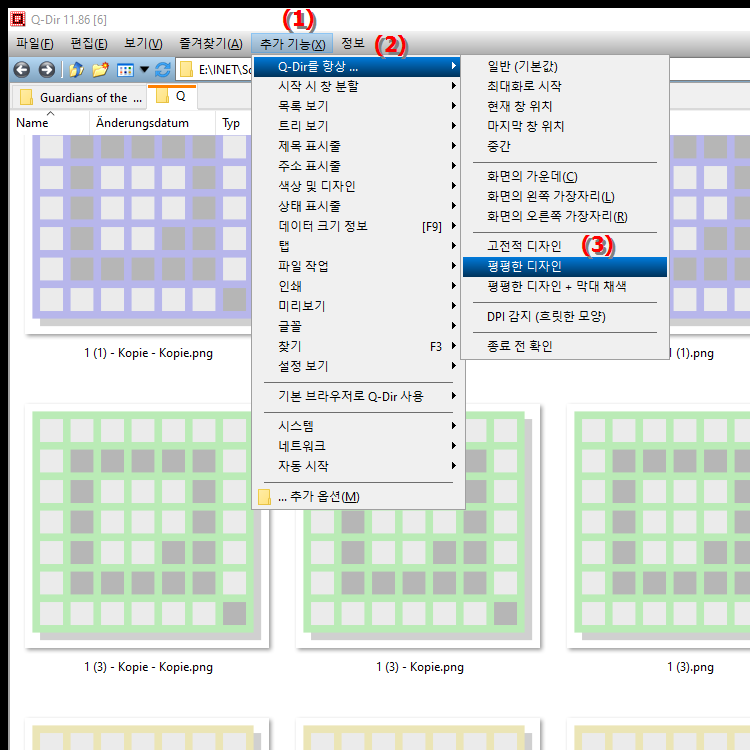Click the refresh arrows icon
750x750 pixels.
[163, 70]
